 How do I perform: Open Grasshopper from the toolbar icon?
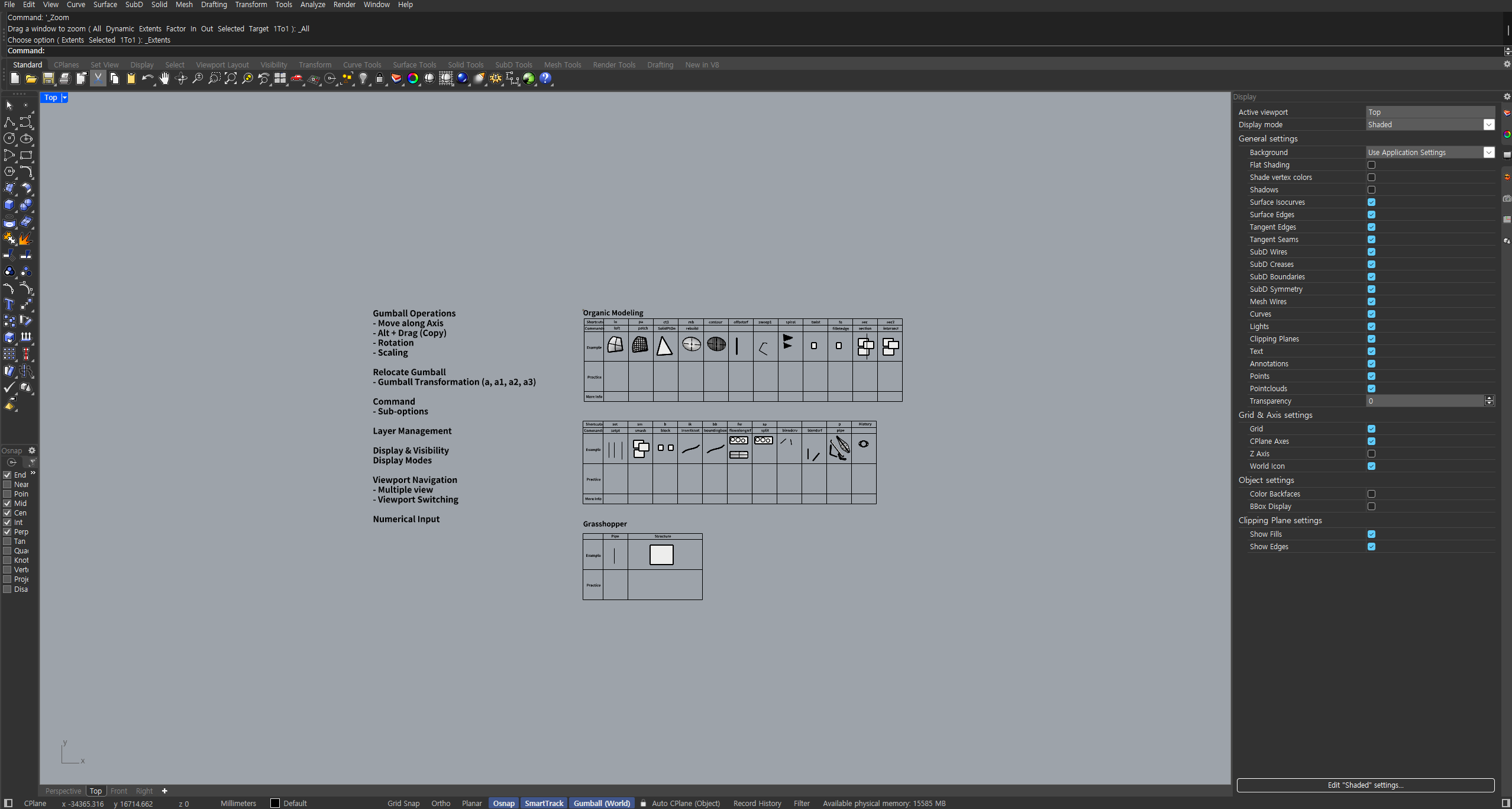[529, 79]
